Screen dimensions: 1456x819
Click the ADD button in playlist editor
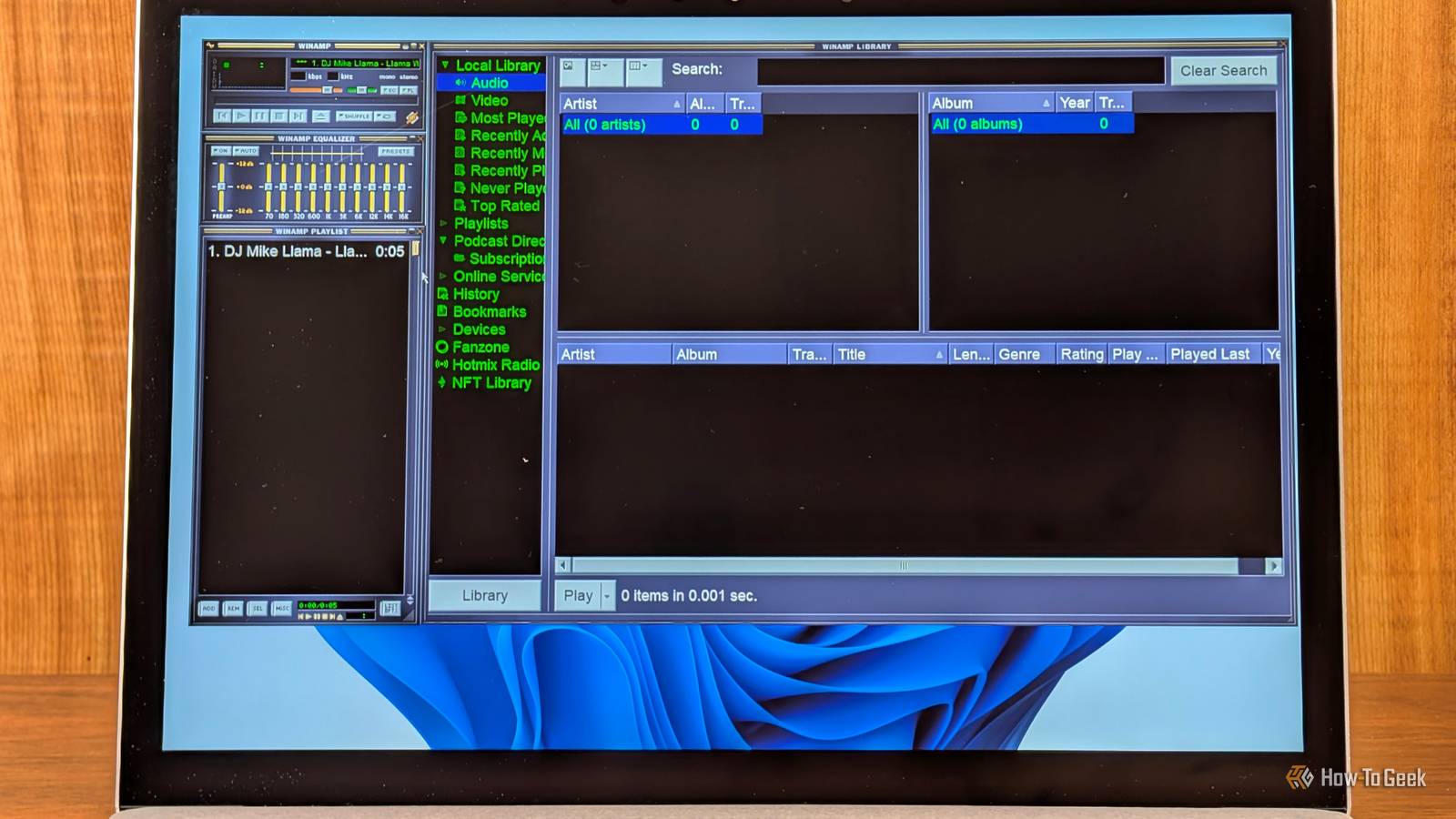point(208,608)
